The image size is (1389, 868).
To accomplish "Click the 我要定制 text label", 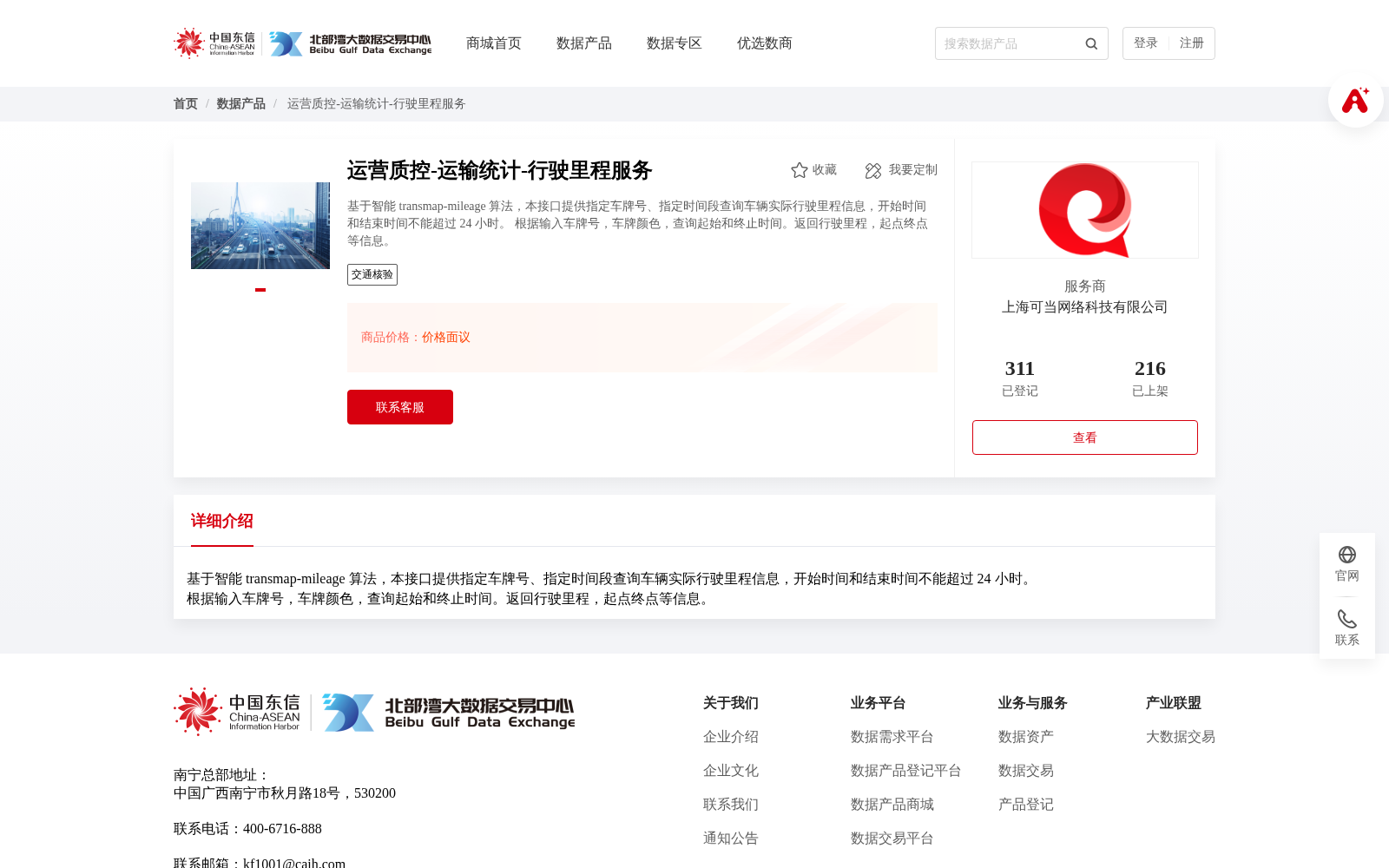I will (x=913, y=170).
